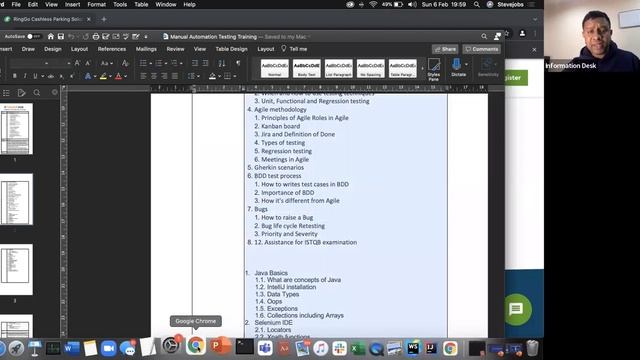Apply the No Spacing style
640x360 pixels.
371,68
